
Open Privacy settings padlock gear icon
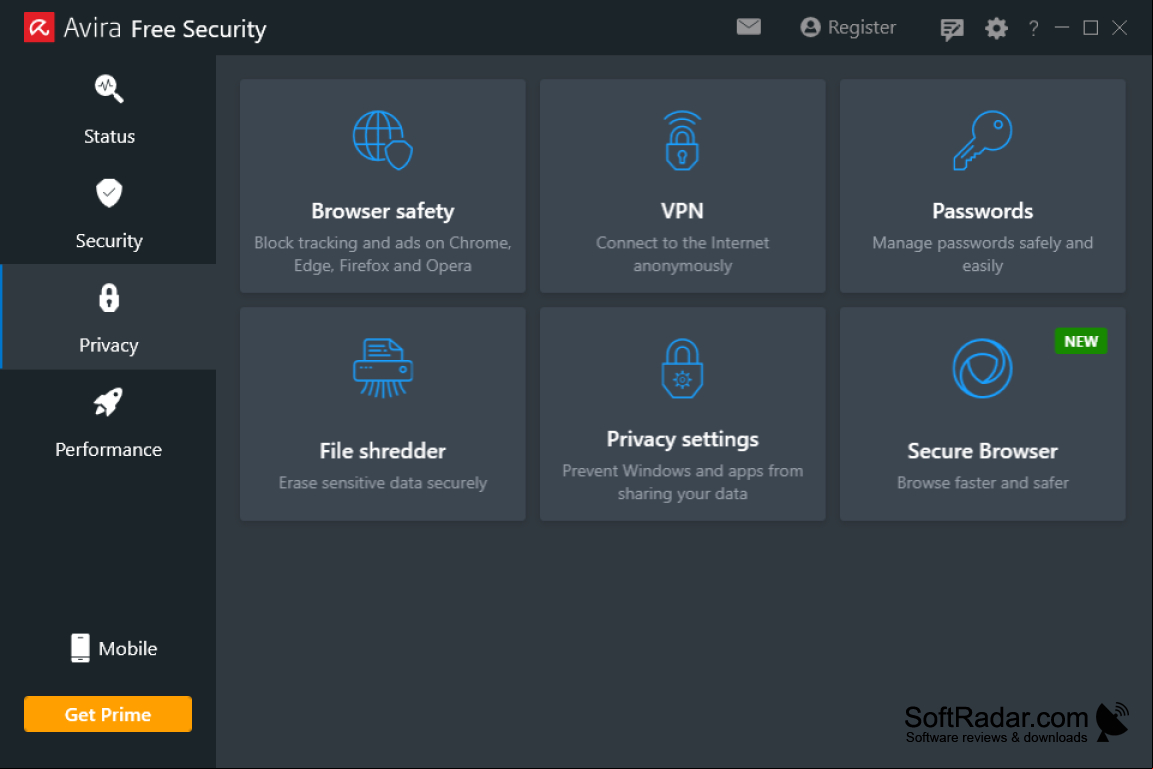coord(682,368)
